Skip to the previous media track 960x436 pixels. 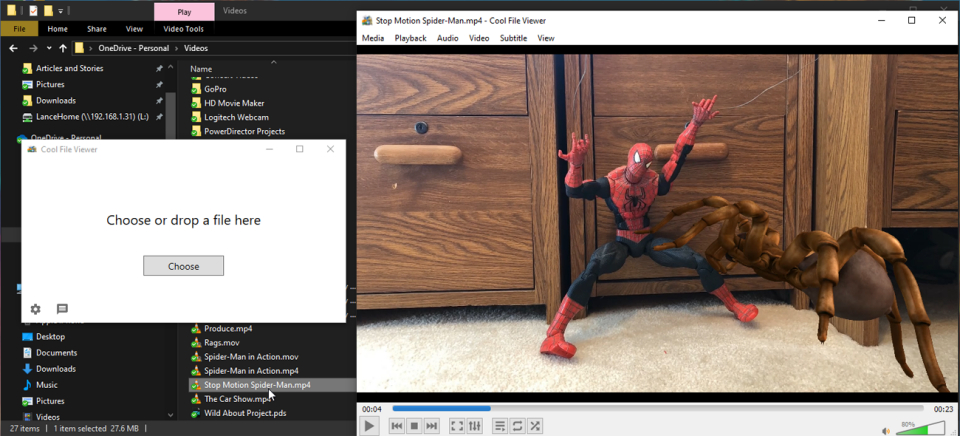pyautogui.click(x=396, y=426)
